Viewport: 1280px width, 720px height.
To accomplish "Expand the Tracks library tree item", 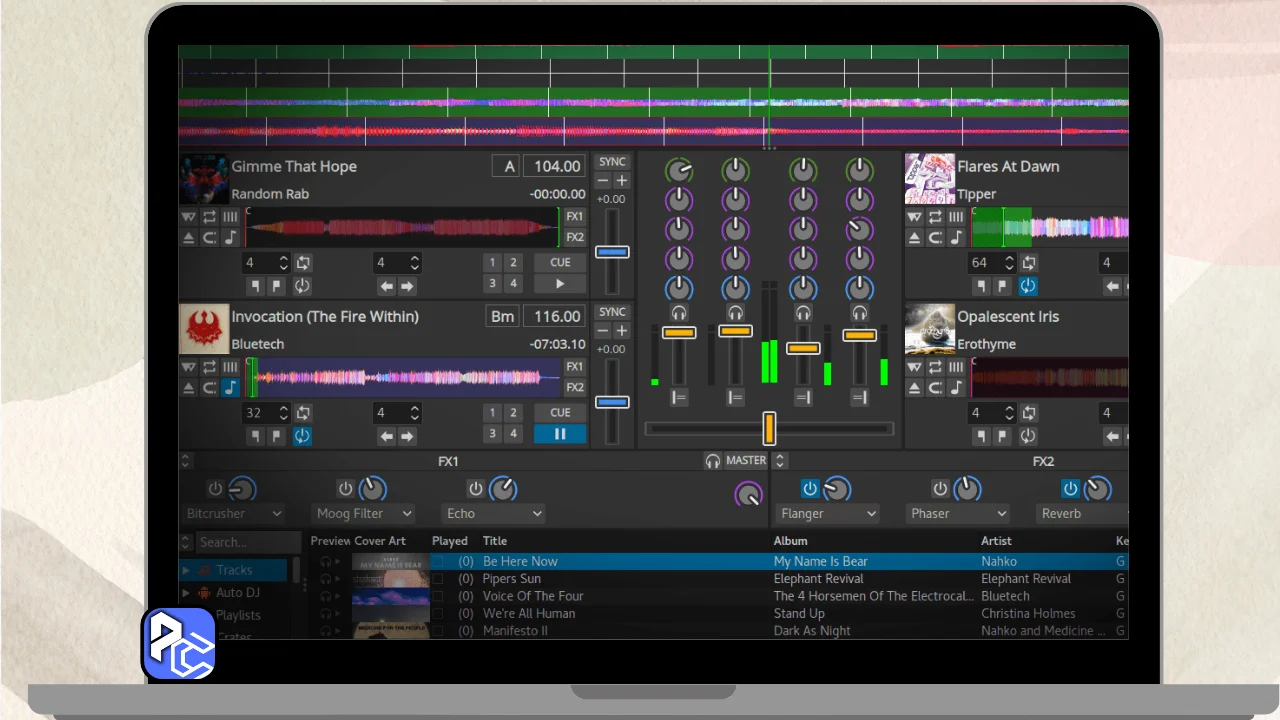I will [186, 570].
